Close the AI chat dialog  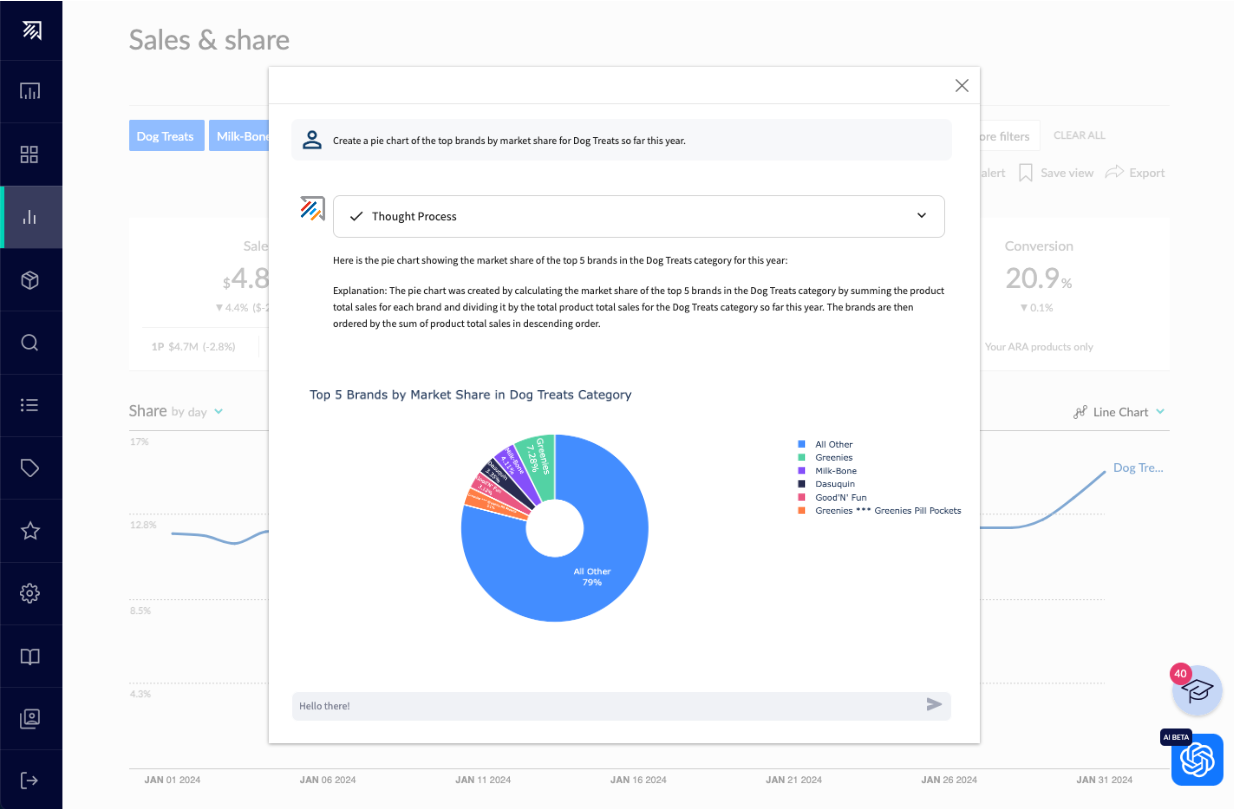click(x=962, y=86)
